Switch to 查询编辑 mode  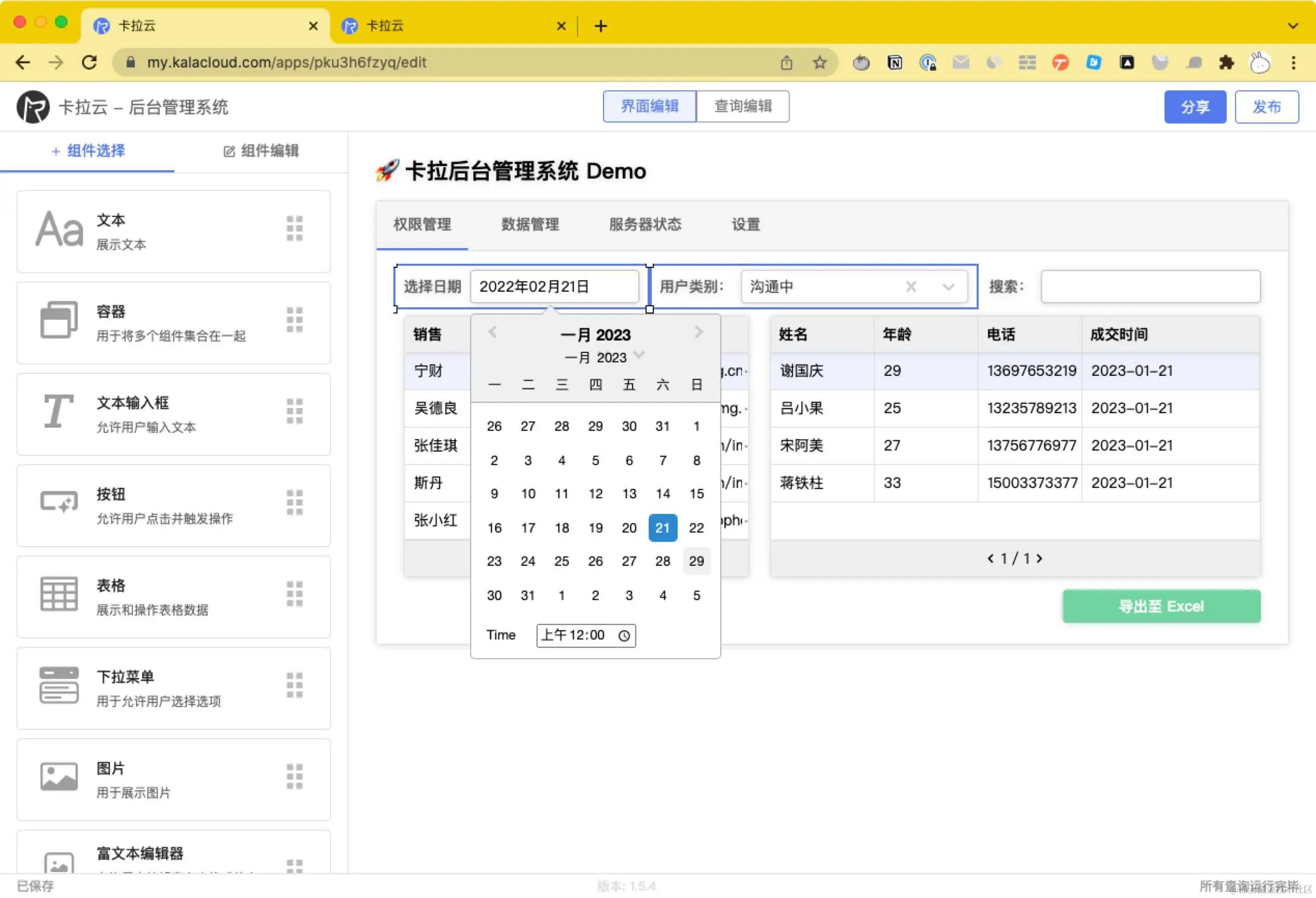743,106
